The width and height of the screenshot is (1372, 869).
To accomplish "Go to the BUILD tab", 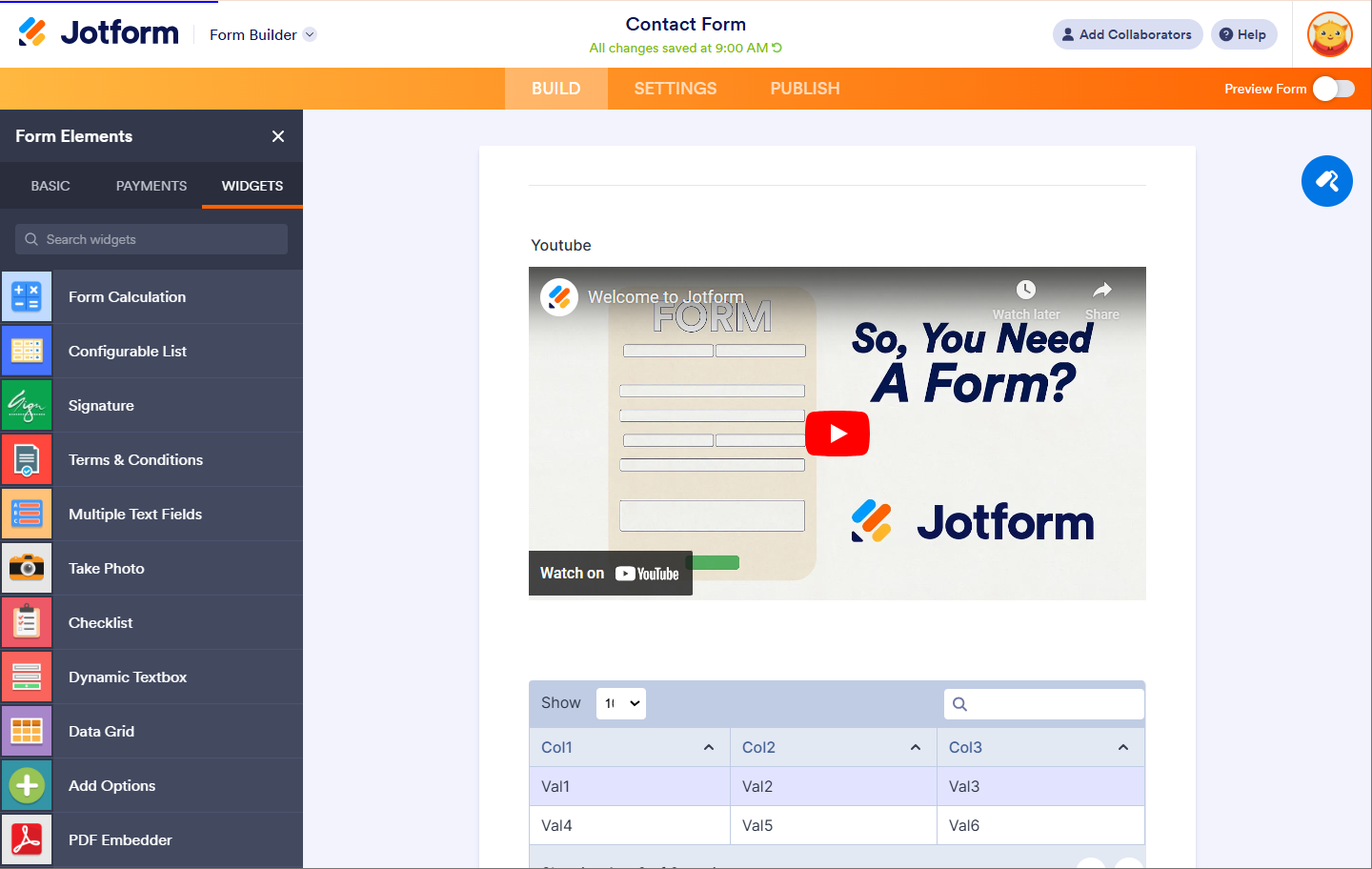I will pos(556,89).
